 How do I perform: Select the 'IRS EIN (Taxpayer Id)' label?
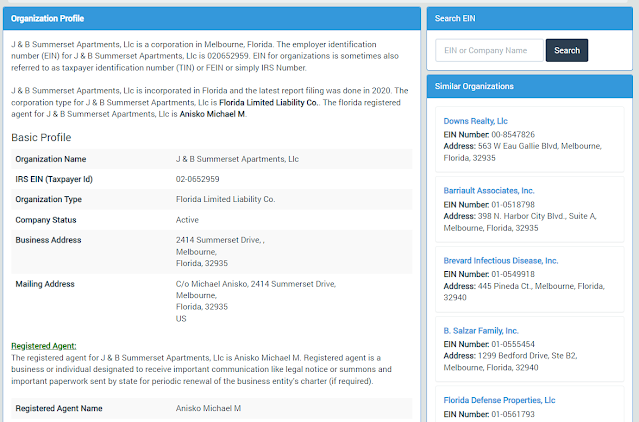[x=54, y=179]
